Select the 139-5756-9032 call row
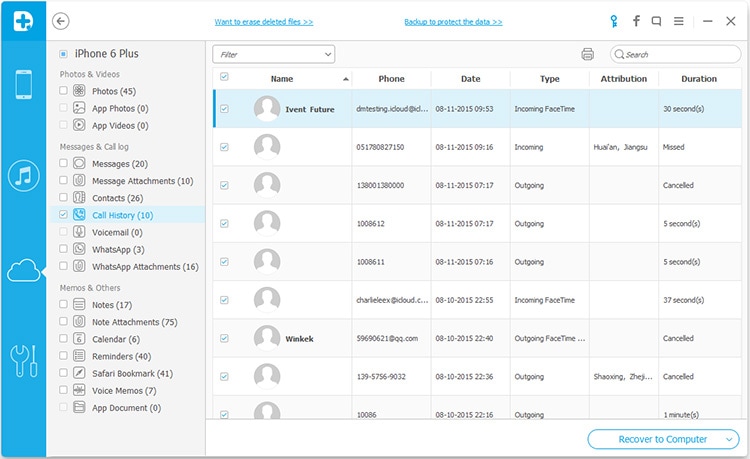This screenshot has width=750, height=459. 477,376
